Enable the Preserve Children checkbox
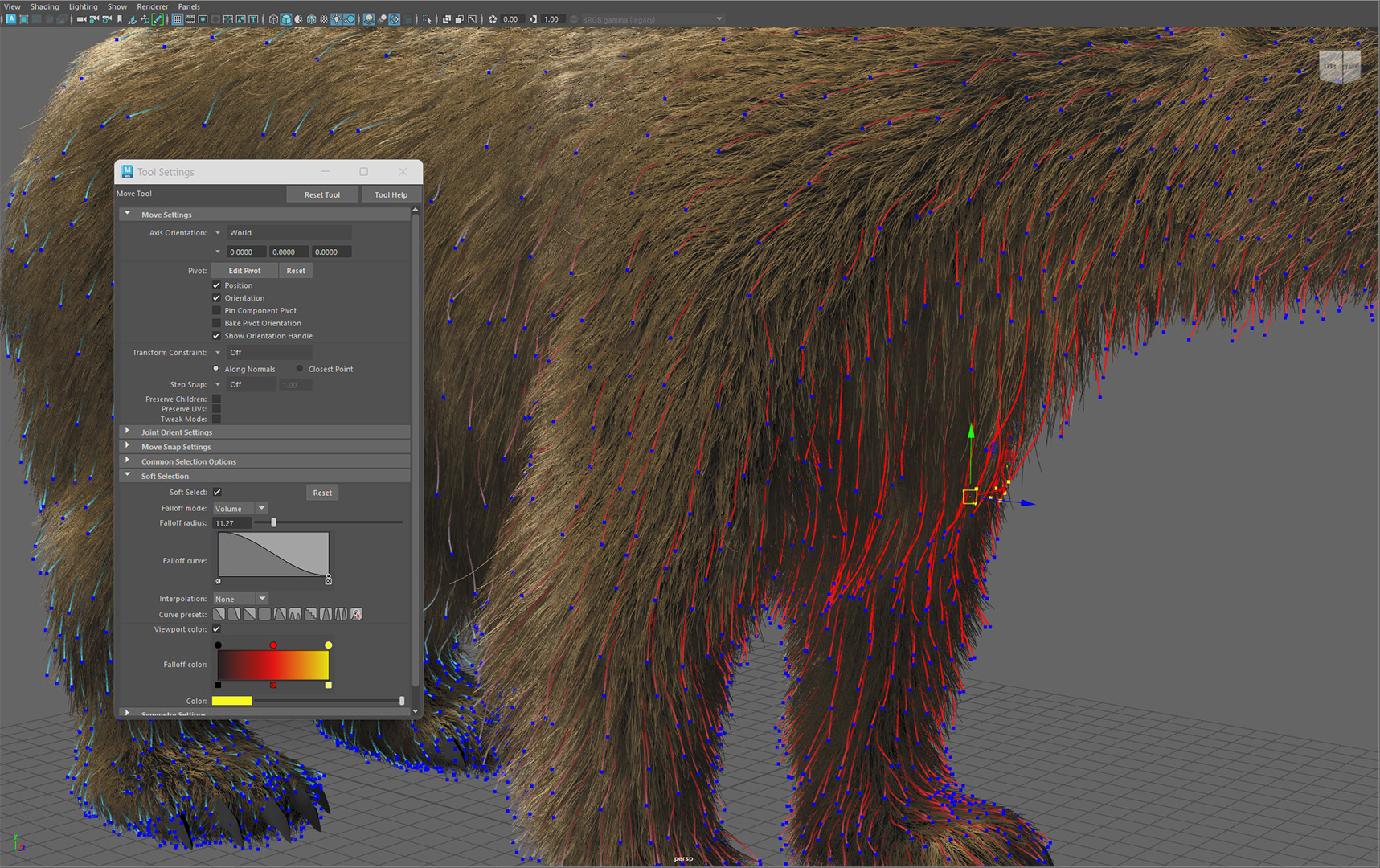 point(216,399)
